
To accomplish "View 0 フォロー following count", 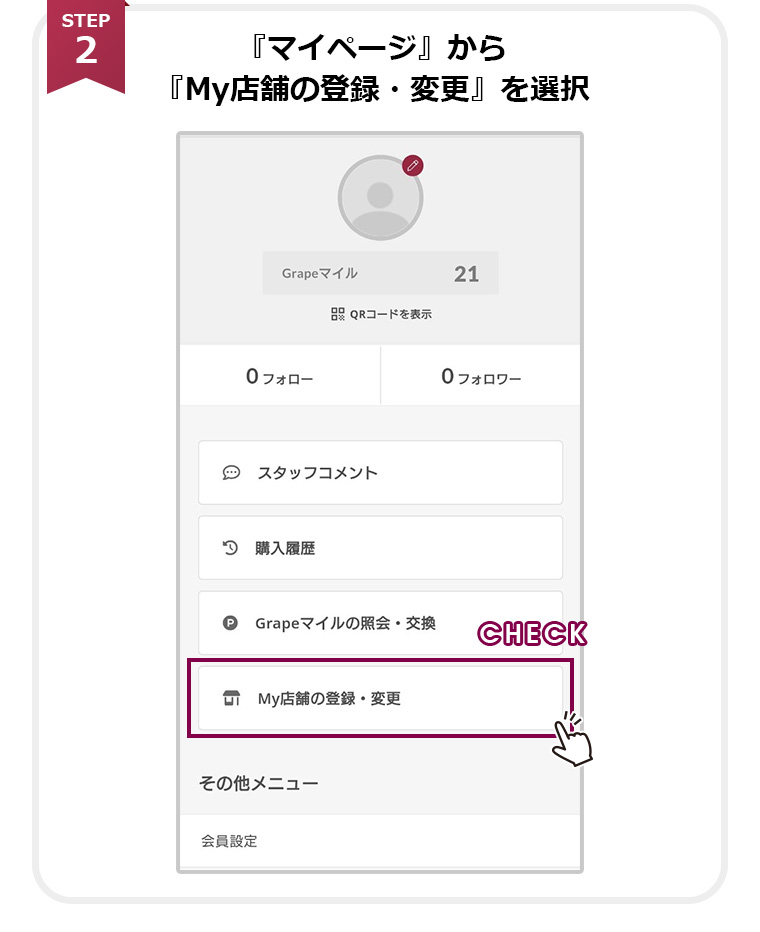I will (280, 377).
